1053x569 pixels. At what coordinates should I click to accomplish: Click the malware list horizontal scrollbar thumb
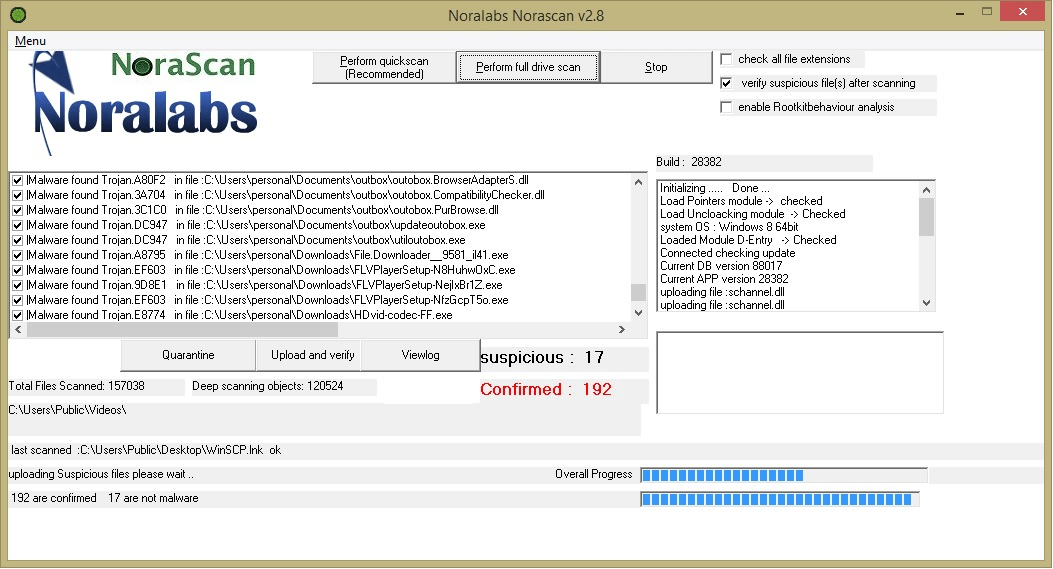click(x=181, y=329)
